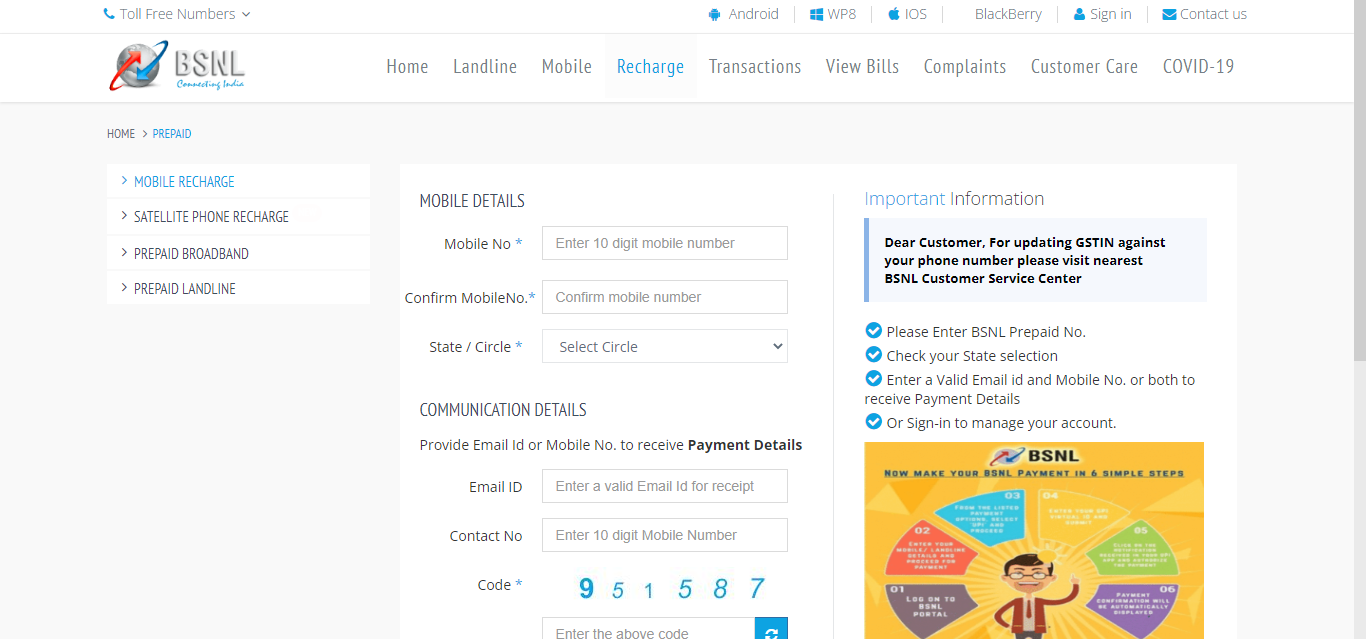The height and width of the screenshot is (639, 1366).
Task: Expand the Toll Free Numbers dropdown
Action: [x=246, y=14]
